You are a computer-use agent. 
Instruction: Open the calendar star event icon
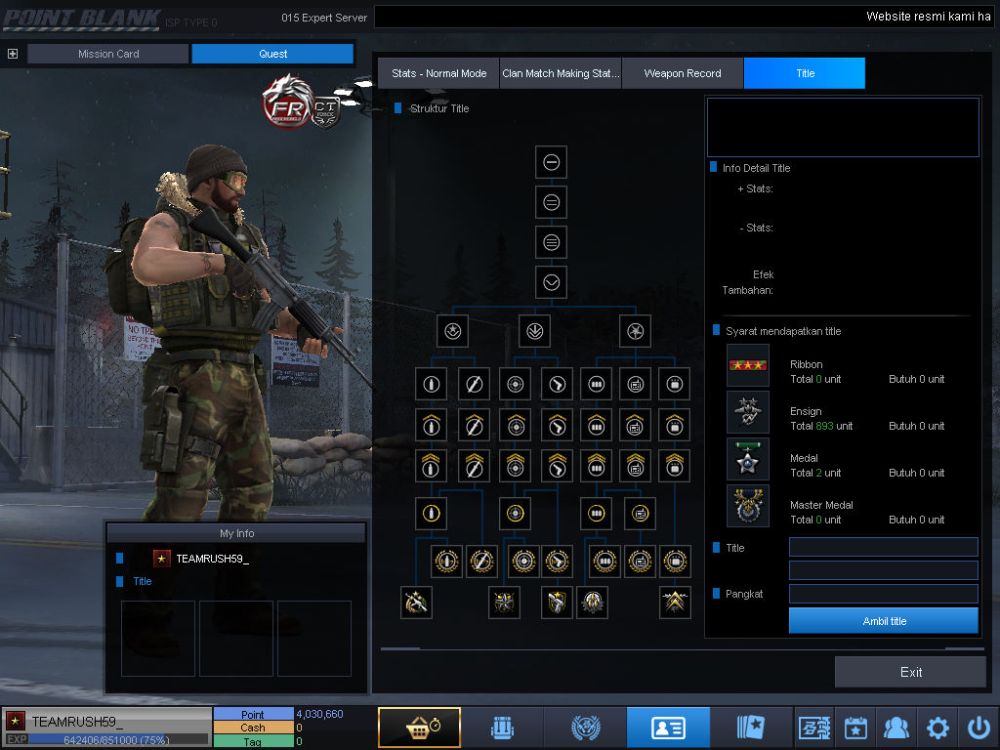tap(855, 728)
